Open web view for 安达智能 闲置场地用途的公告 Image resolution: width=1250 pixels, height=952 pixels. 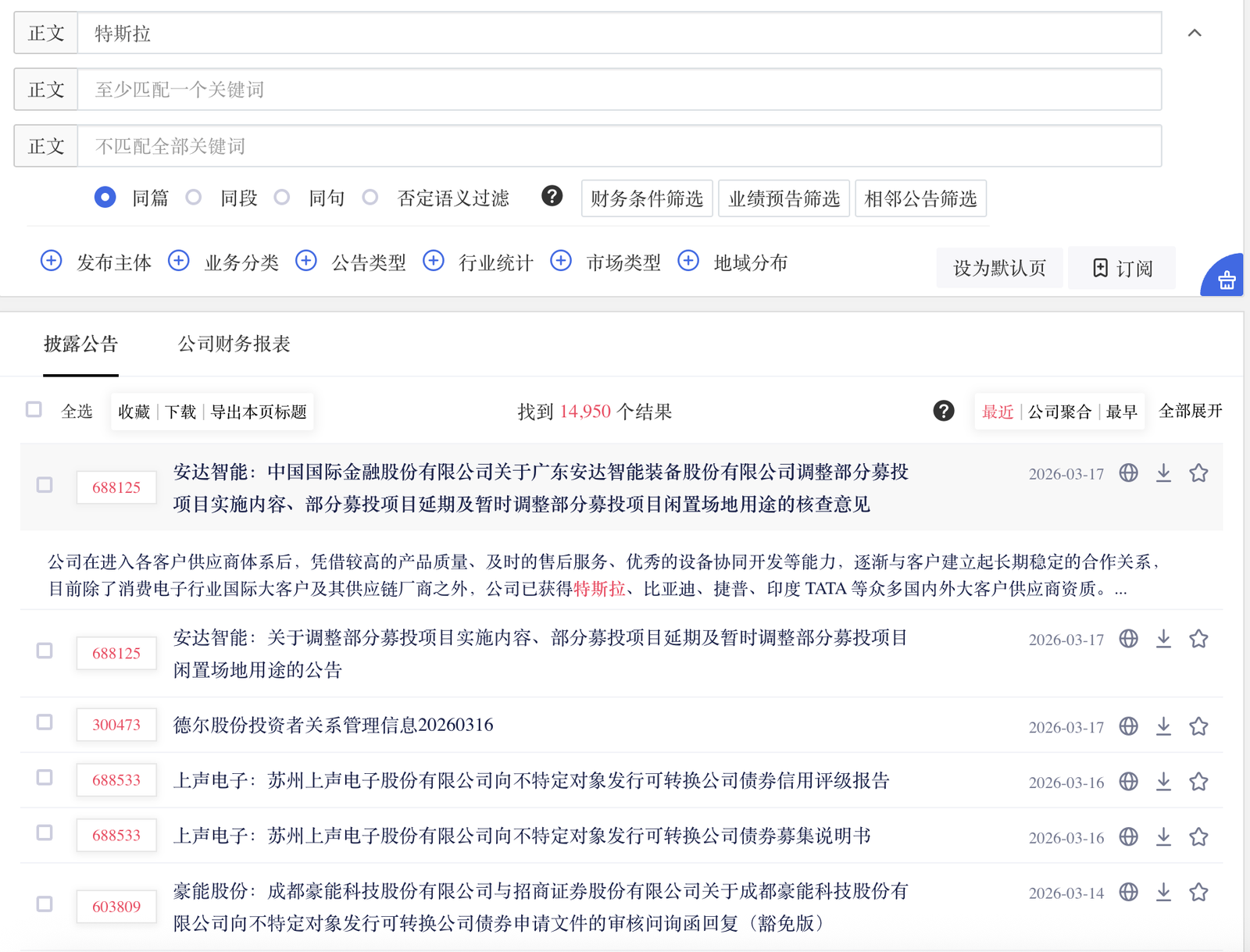[1128, 639]
